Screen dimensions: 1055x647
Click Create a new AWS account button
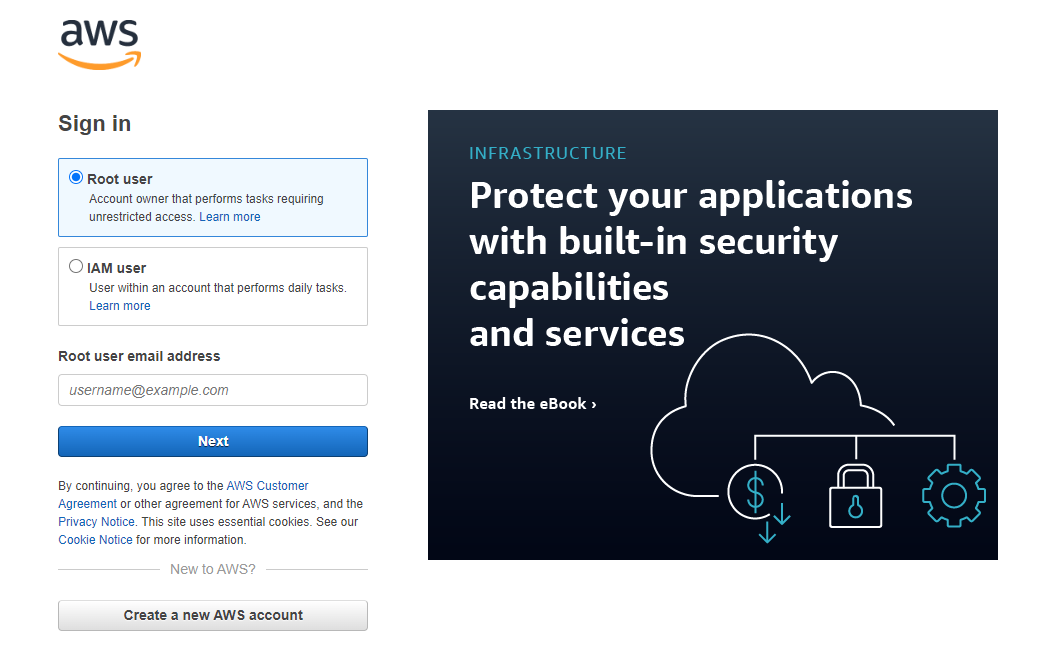tap(213, 615)
